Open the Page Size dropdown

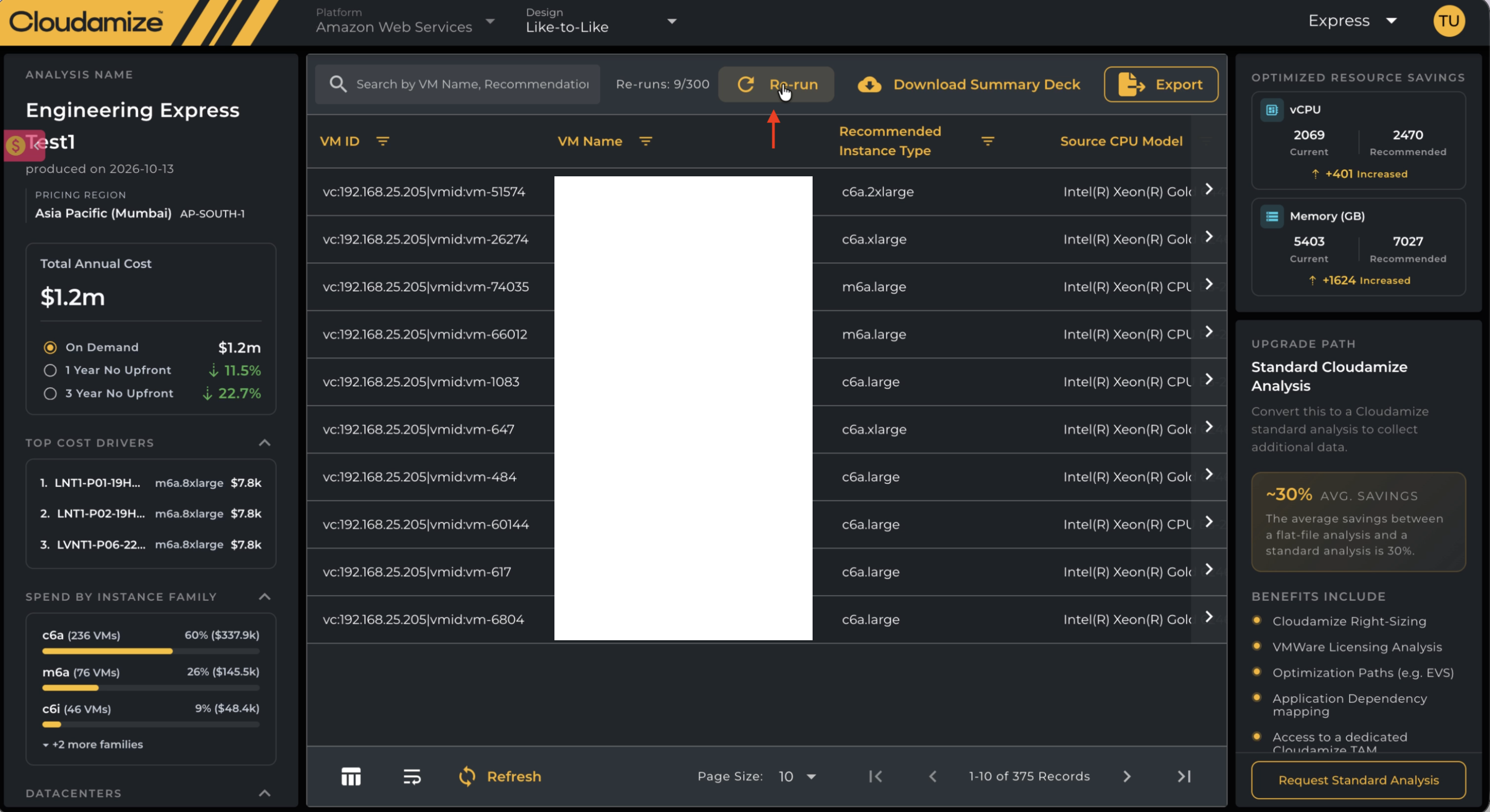797,776
